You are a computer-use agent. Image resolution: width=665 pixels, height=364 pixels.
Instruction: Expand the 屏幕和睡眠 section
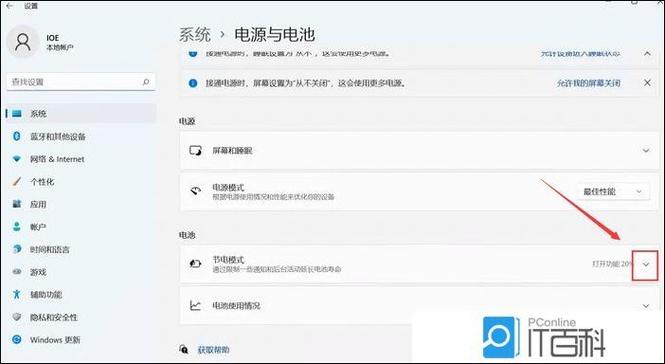tap(646, 151)
